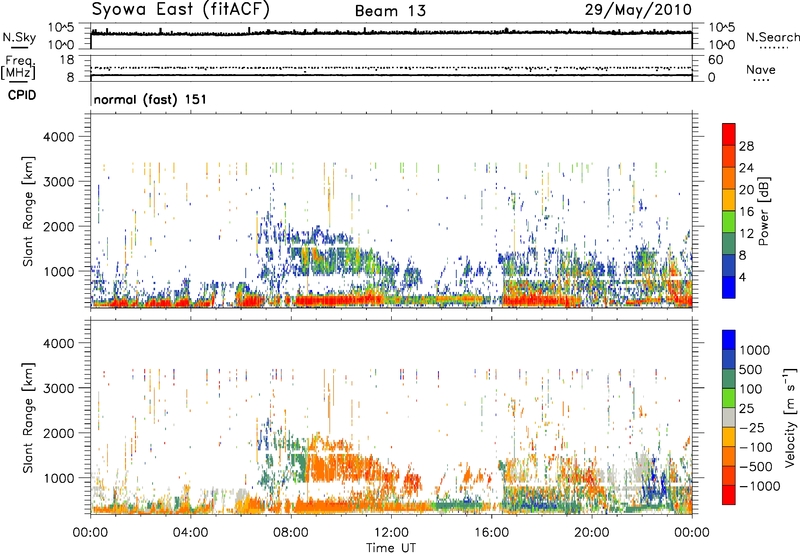
Task: Click the solid line sample under N.Sky
Action: [19, 47]
